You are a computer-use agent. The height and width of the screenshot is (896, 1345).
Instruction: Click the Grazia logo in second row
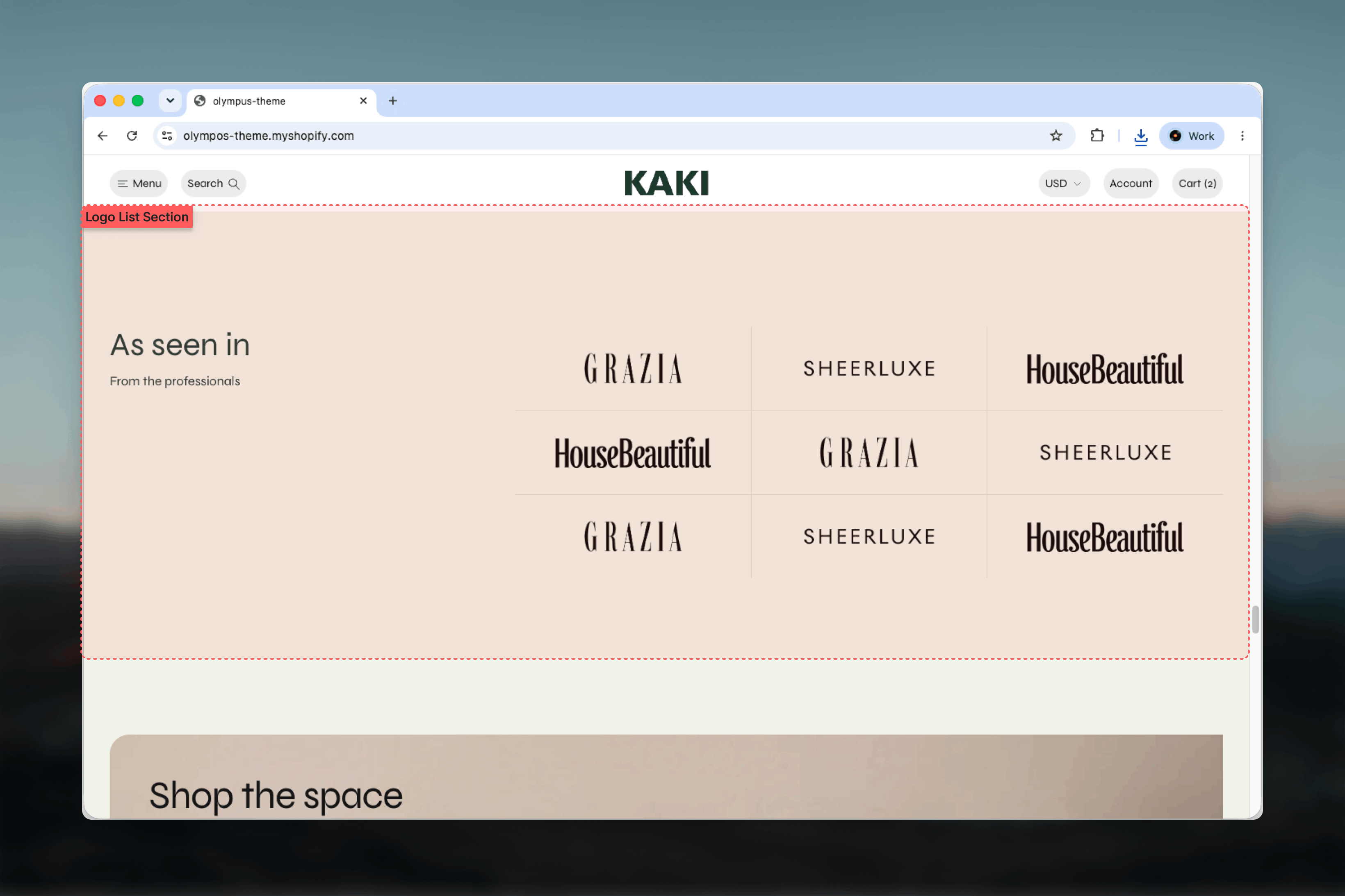869,453
